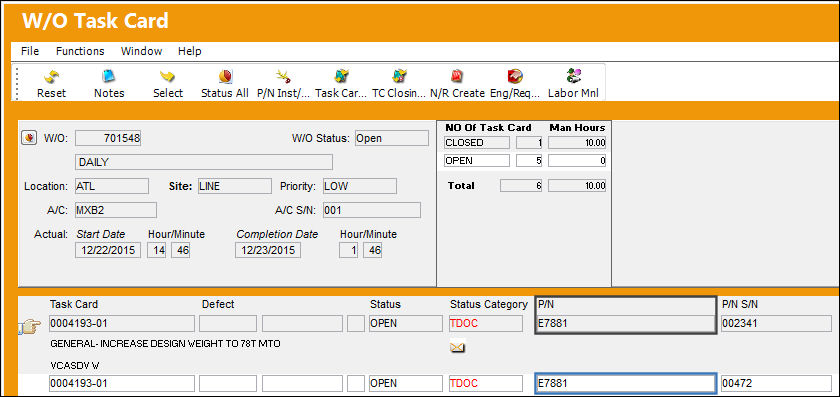This screenshot has height=397, width=840.
Task: Click P/N S/N field 00472
Action: click(x=776, y=384)
